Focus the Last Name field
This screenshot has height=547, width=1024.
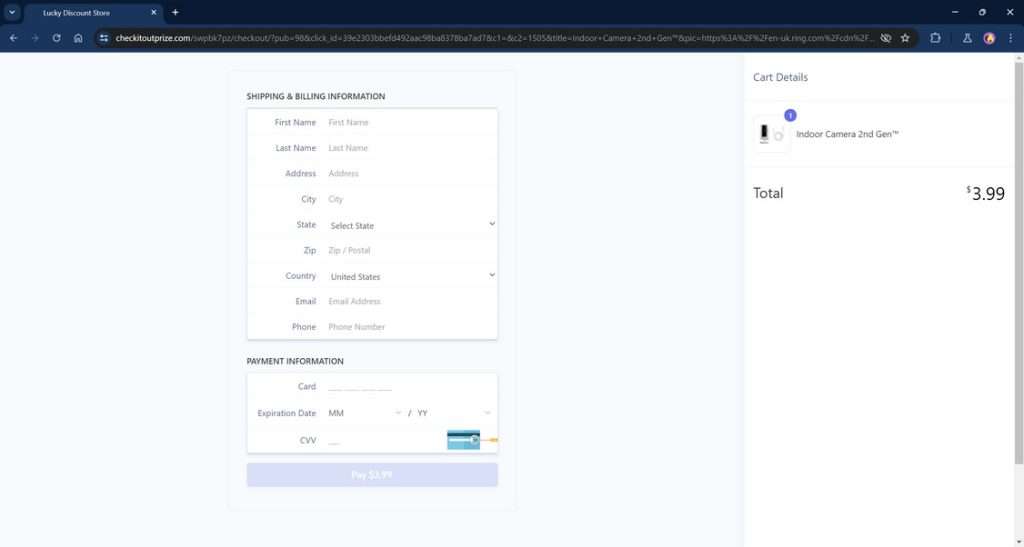(410, 148)
